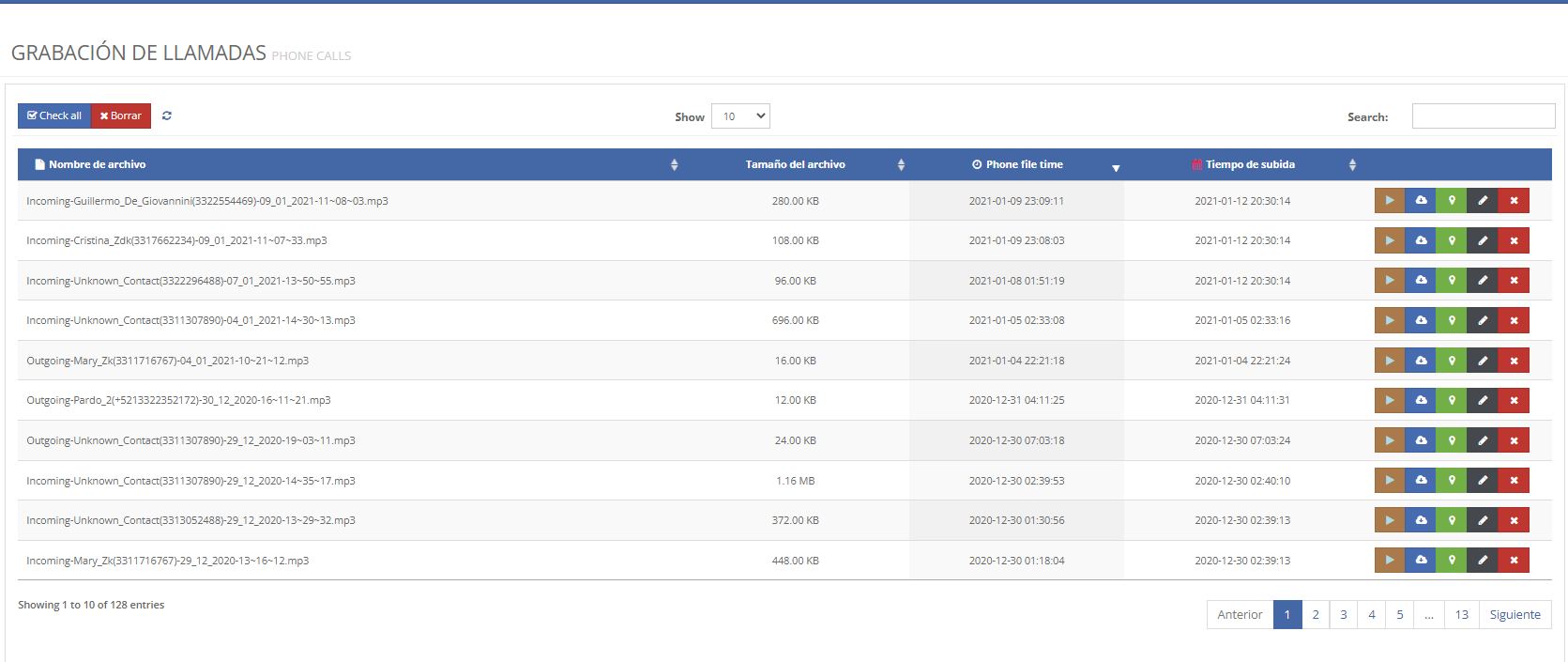
Task: Delete the Incoming-Unknown_Contact(3322296488) recording
Action: 1514,281
